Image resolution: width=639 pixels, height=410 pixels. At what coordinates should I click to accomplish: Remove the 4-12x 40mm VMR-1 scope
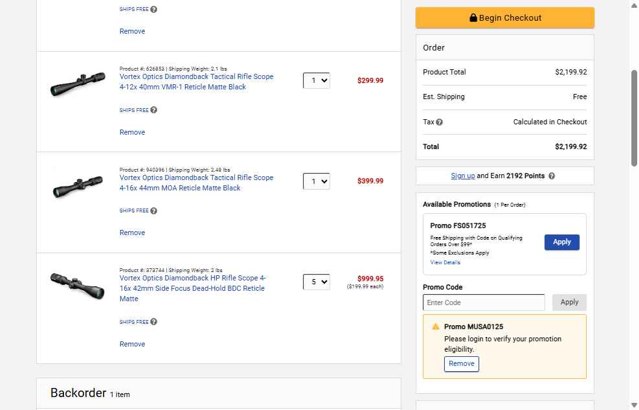click(x=132, y=132)
